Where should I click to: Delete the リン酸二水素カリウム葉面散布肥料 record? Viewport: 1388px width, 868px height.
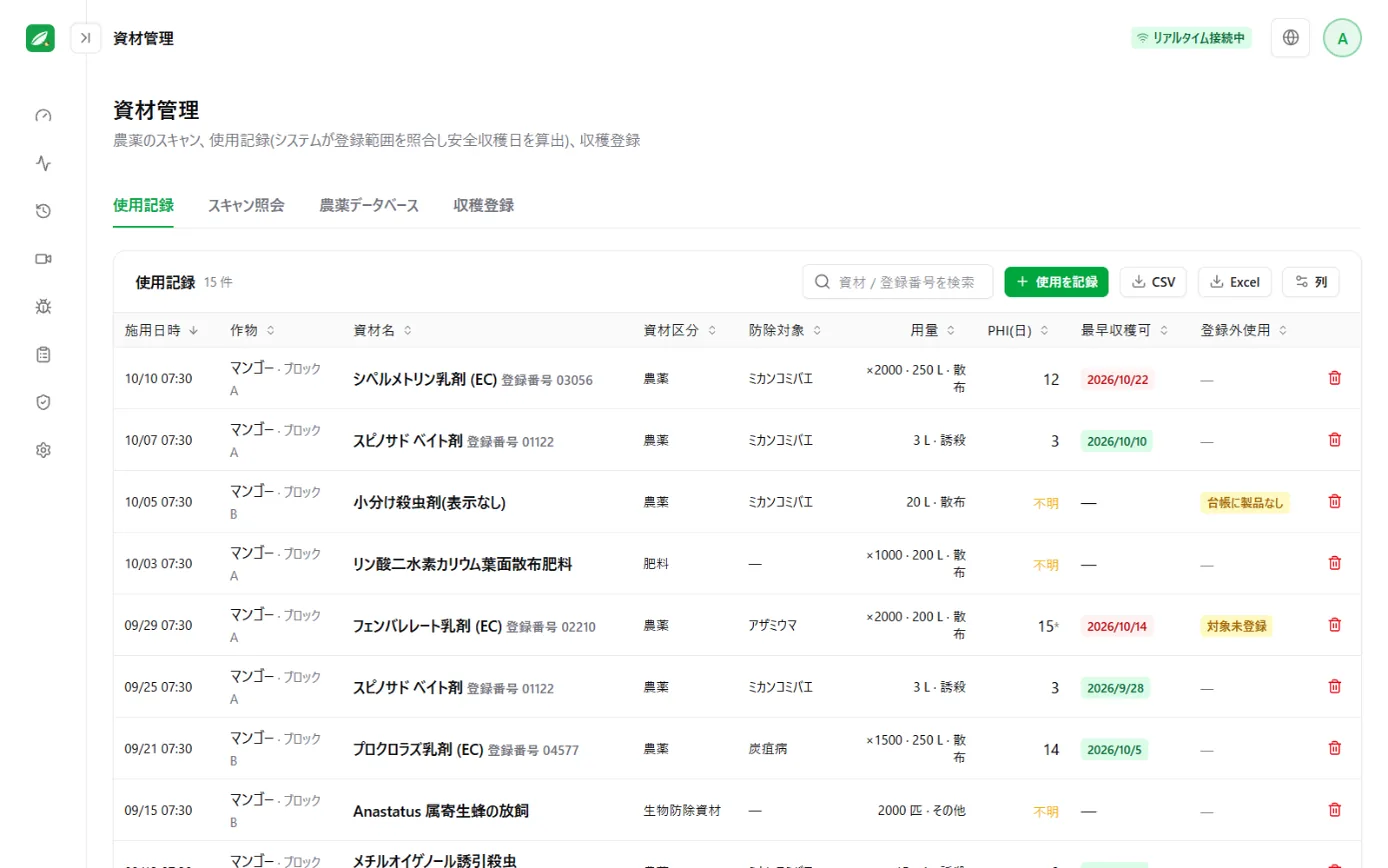[x=1334, y=563]
